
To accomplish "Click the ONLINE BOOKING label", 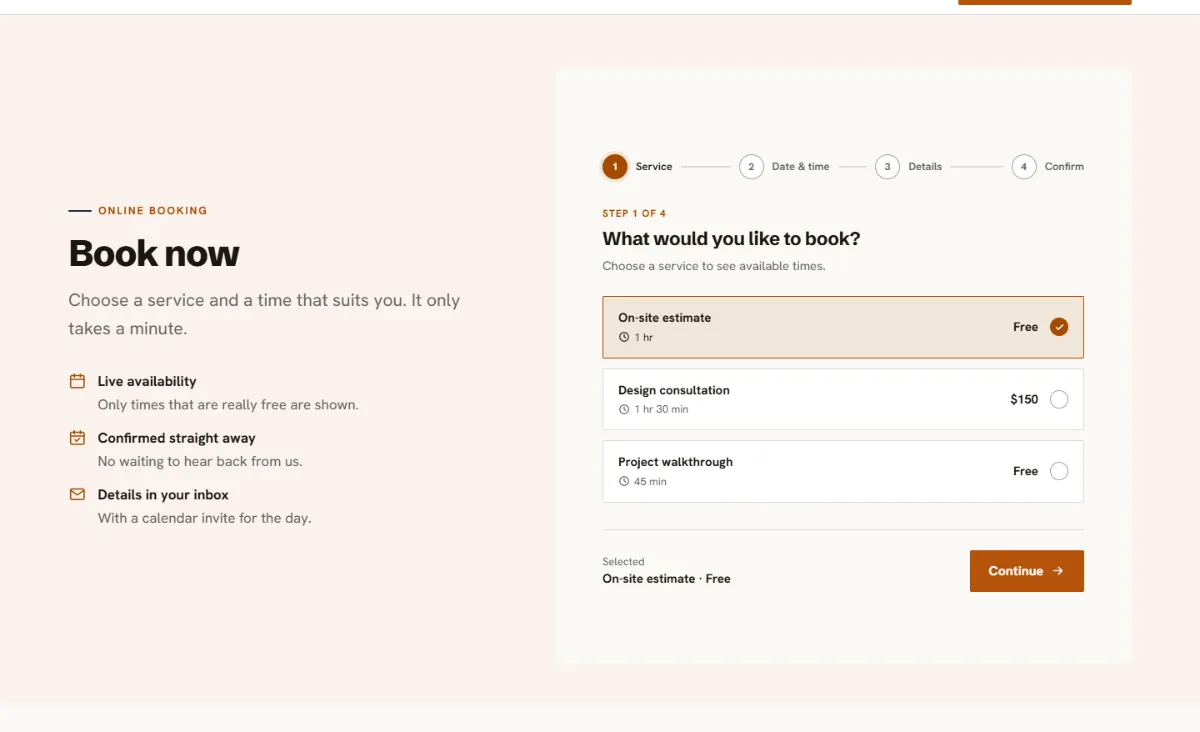I will click(152, 211).
